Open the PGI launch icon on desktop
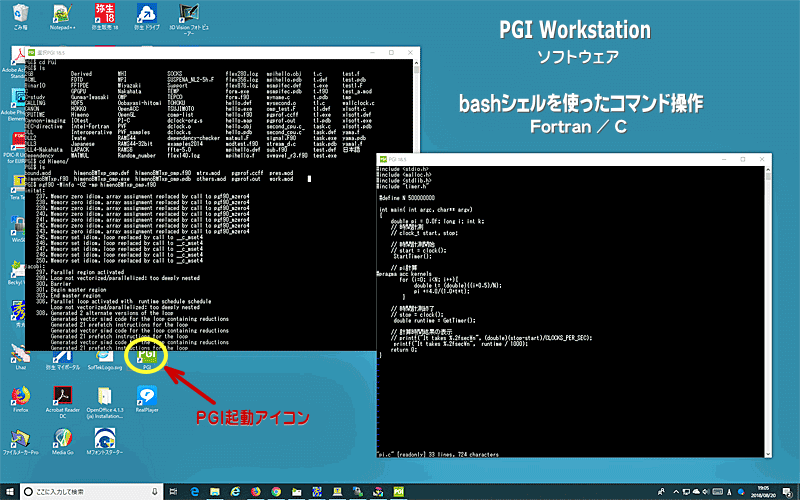The width and height of the screenshot is (800, 500). pos(147,357)
